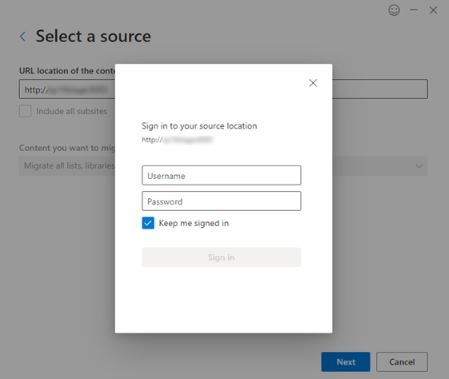Click the Next button

[x=346, y=362]
